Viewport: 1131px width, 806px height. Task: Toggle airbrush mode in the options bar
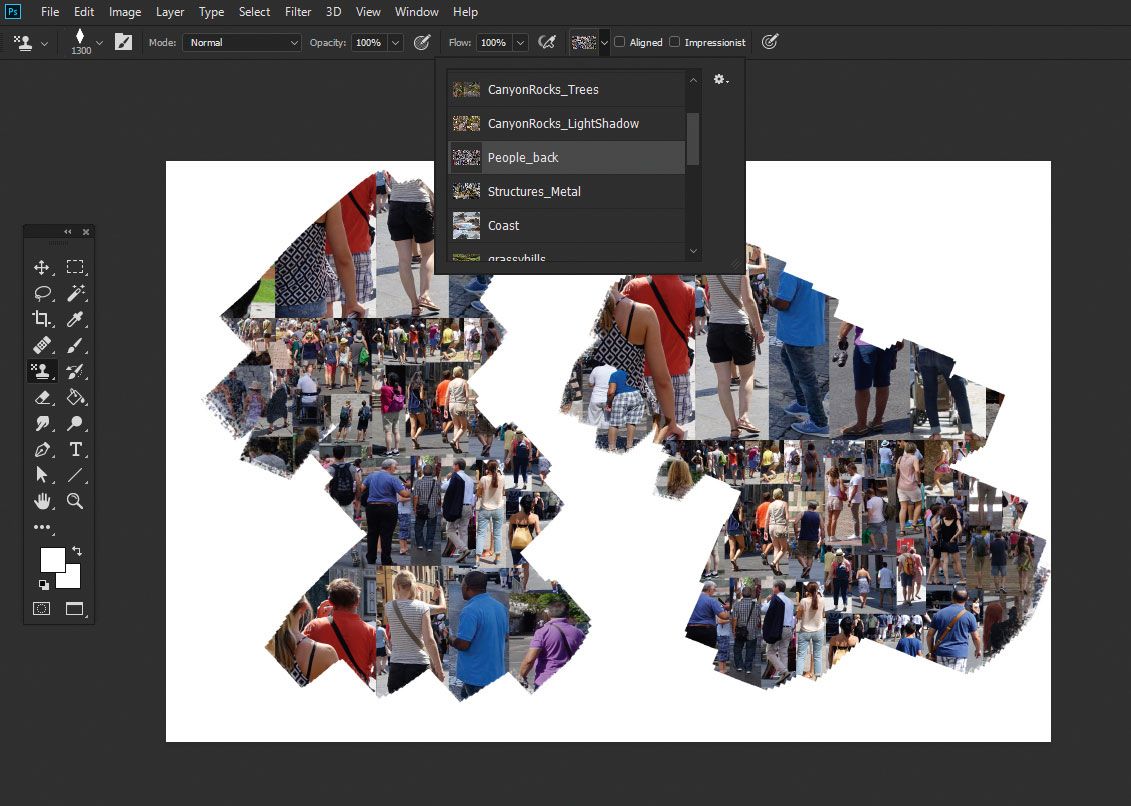[x=548, y=42]
